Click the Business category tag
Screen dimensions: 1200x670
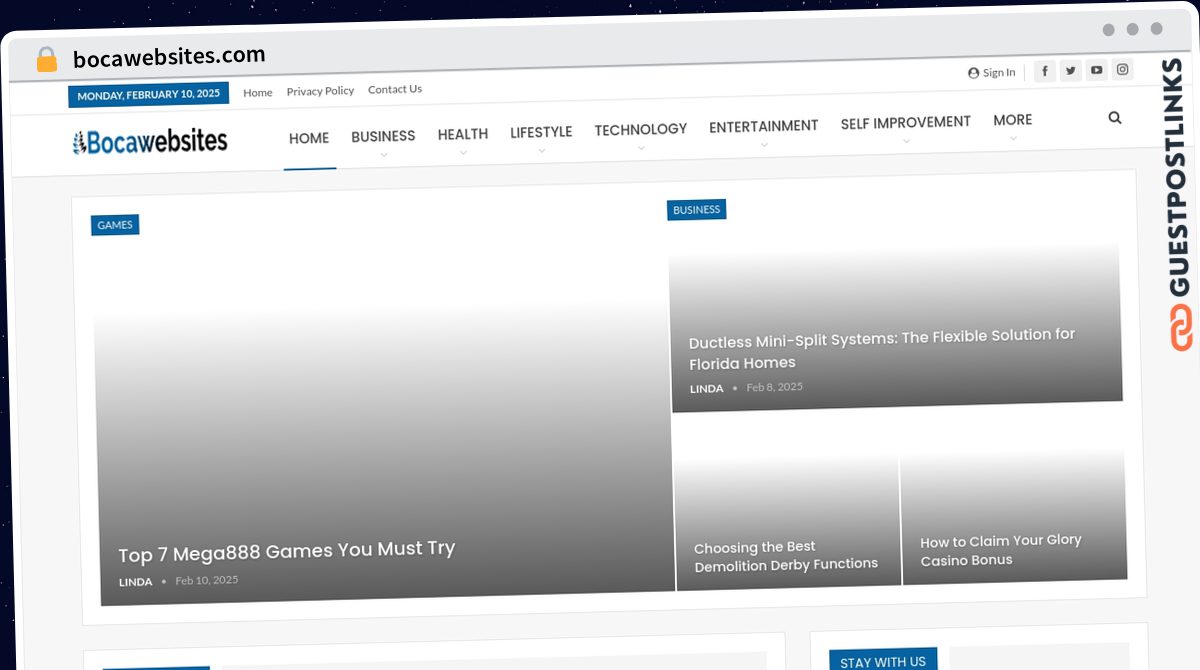[696, 210]
